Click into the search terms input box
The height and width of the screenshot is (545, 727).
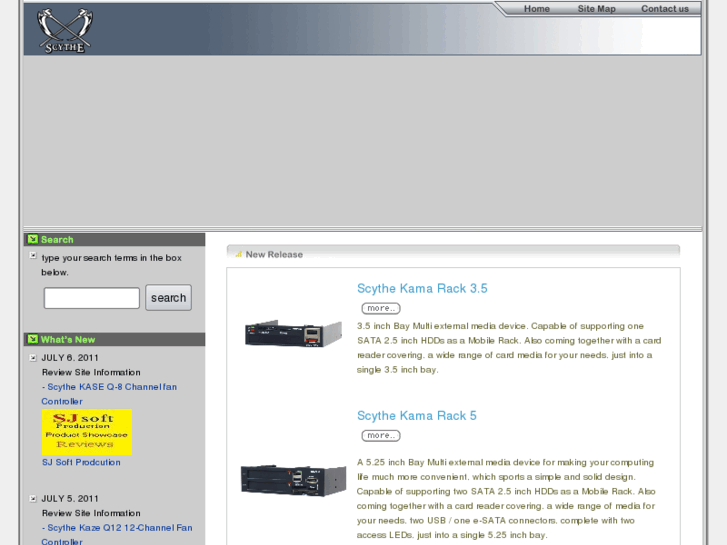(x=92, y=298)
